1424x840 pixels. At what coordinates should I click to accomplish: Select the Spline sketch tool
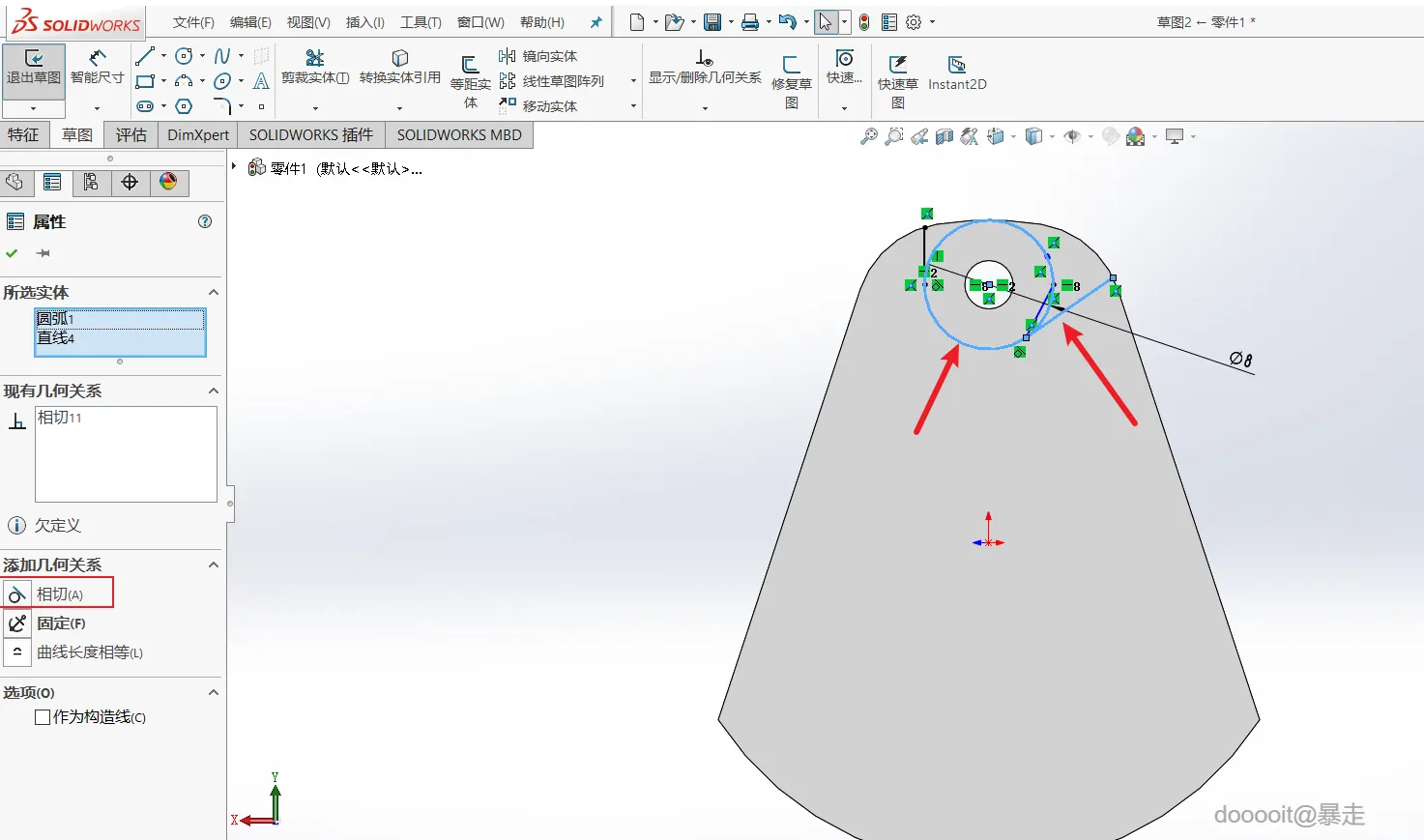222,56
